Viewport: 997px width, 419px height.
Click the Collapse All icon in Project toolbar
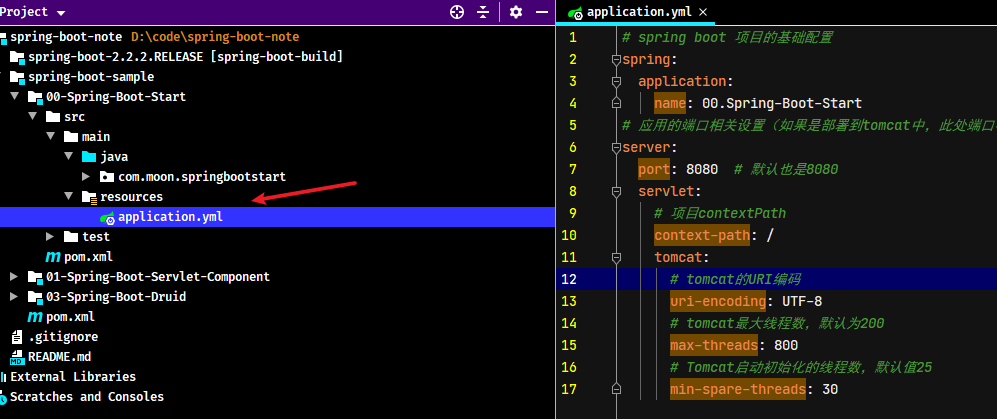tap(484, 12)
